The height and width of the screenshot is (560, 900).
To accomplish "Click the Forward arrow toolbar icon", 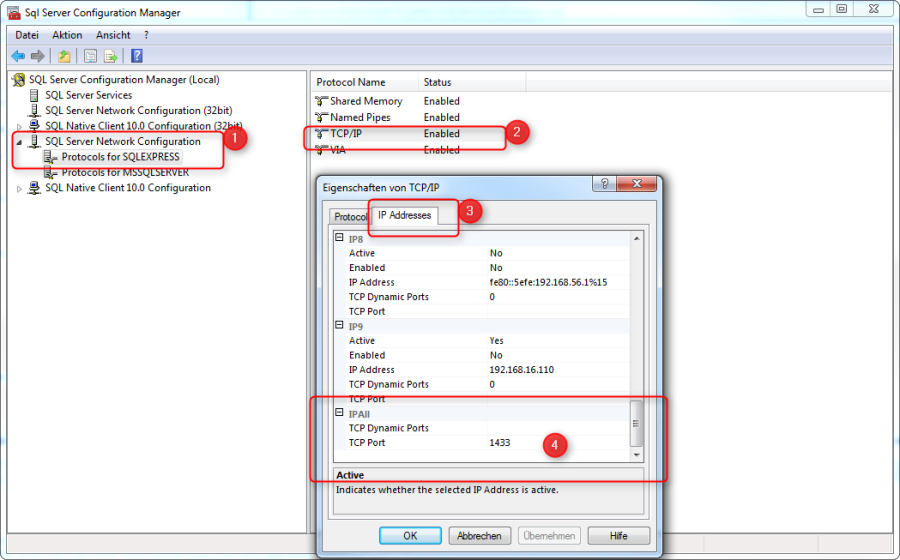I will tap(38, 56).
